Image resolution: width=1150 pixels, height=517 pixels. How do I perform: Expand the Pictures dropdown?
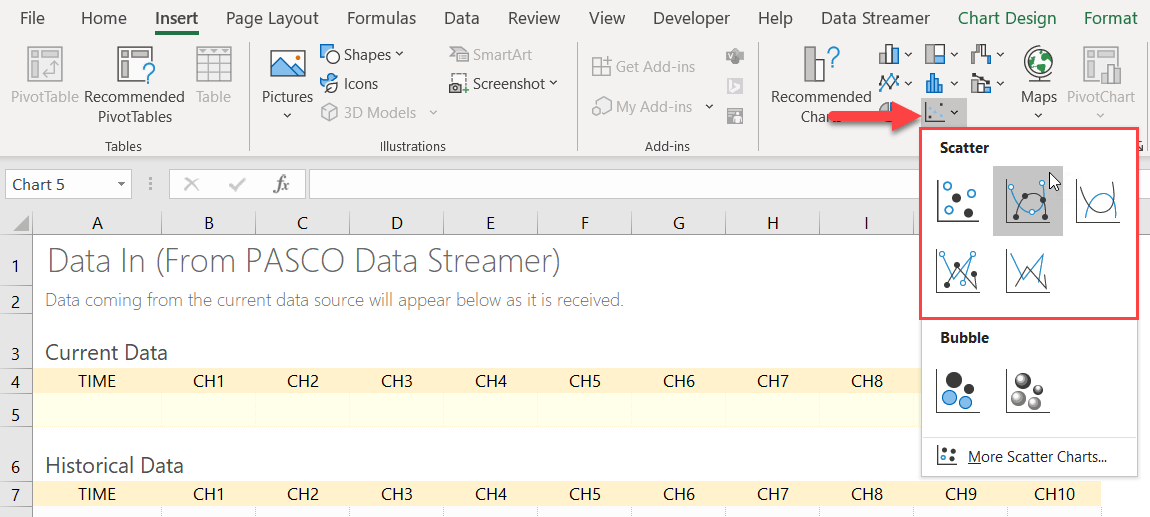pyautogui.click(x=287, y=116)
